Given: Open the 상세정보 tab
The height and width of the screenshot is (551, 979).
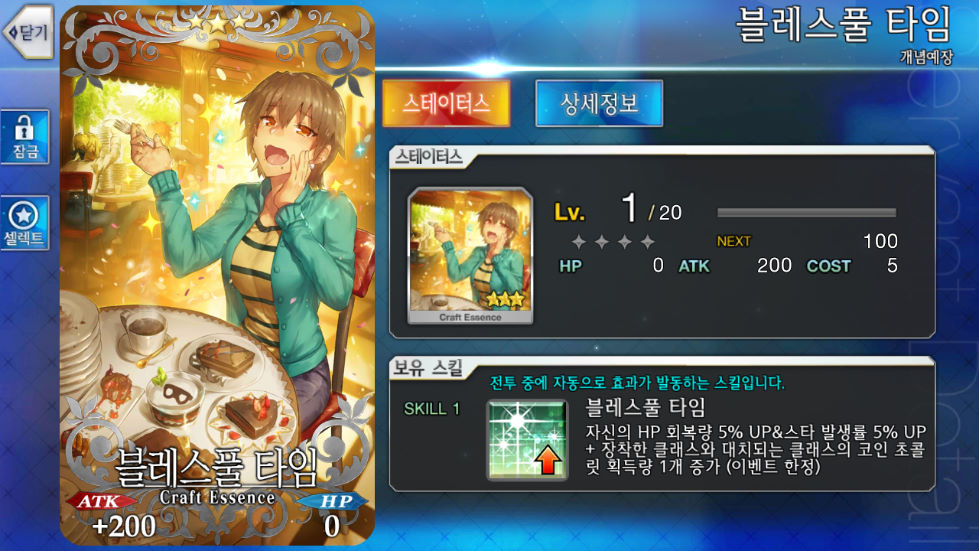Looking at the screenshot, I should [x=599, y=103].
